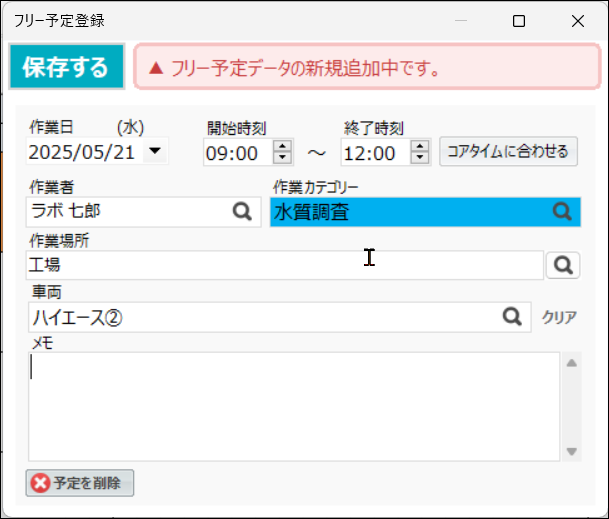This screenshot has height=519, width=609.
Task: Click the クリア link beside 車両
Action: pos(559,317)
